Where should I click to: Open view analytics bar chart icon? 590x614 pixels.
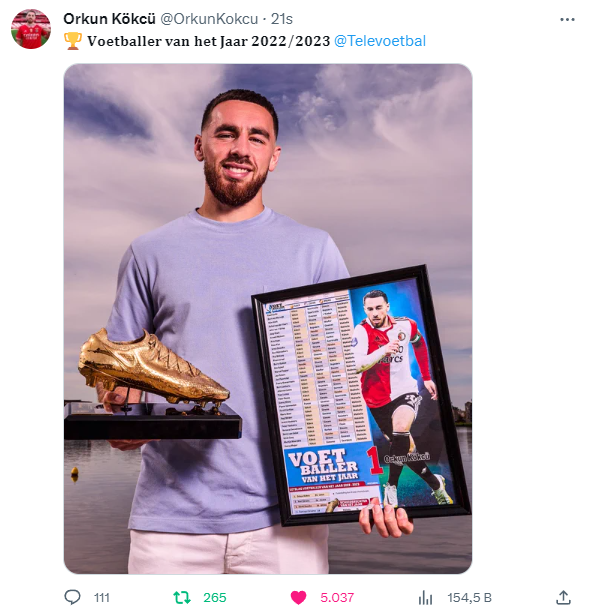(x=425, y=598)
